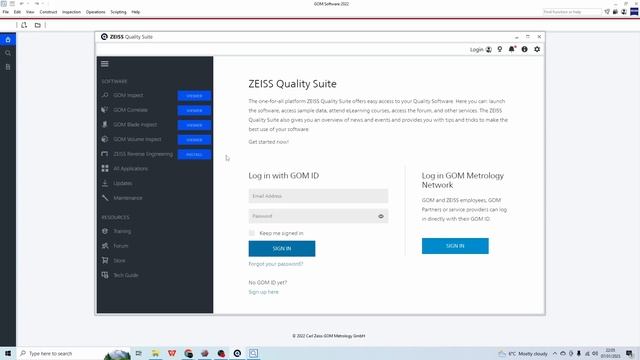Open the File menu in GOM Software

[6, 12]
